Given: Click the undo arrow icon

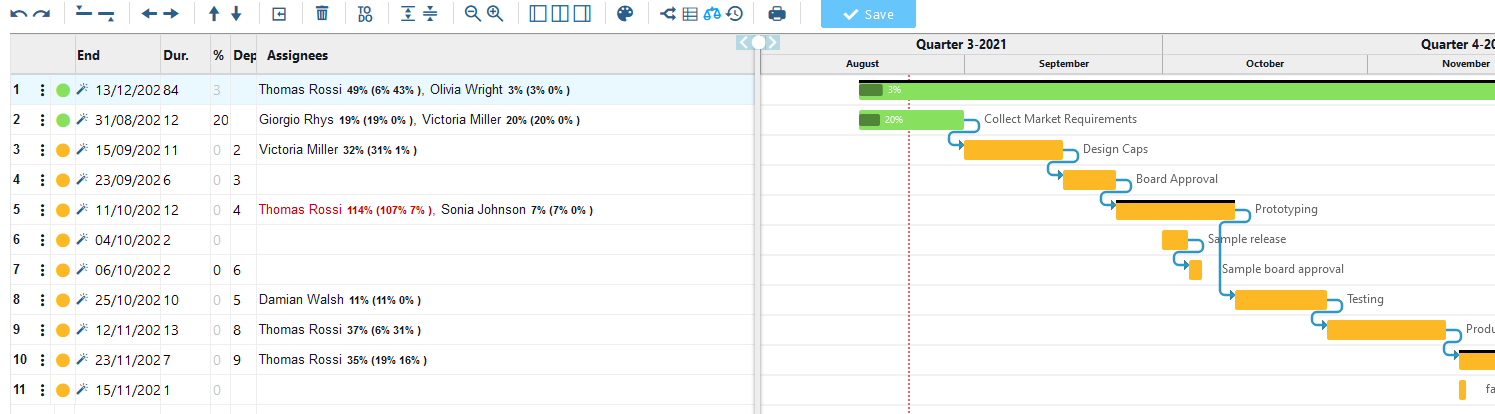Looking at the screenshot, I should pyautogui.click(x=18, y=14).
